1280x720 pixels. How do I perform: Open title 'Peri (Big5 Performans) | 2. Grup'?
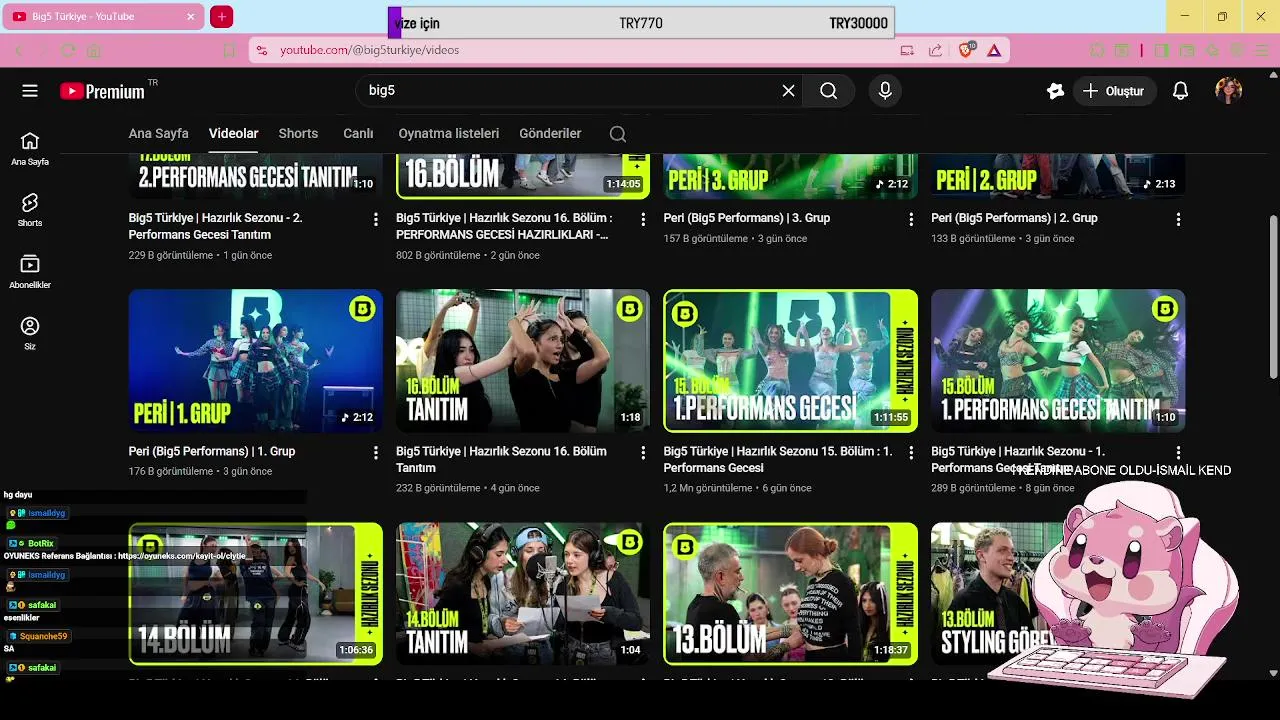(x=1014, y=218)
